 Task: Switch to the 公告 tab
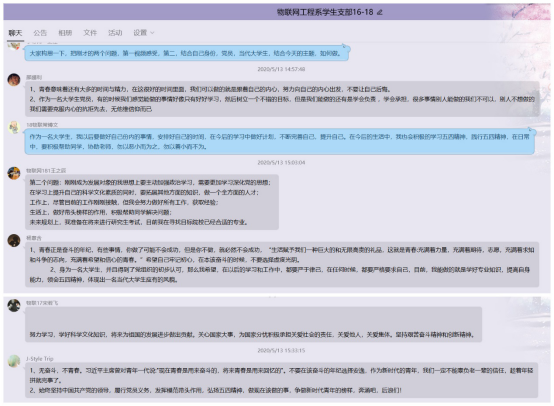click(x=40, y=33)
